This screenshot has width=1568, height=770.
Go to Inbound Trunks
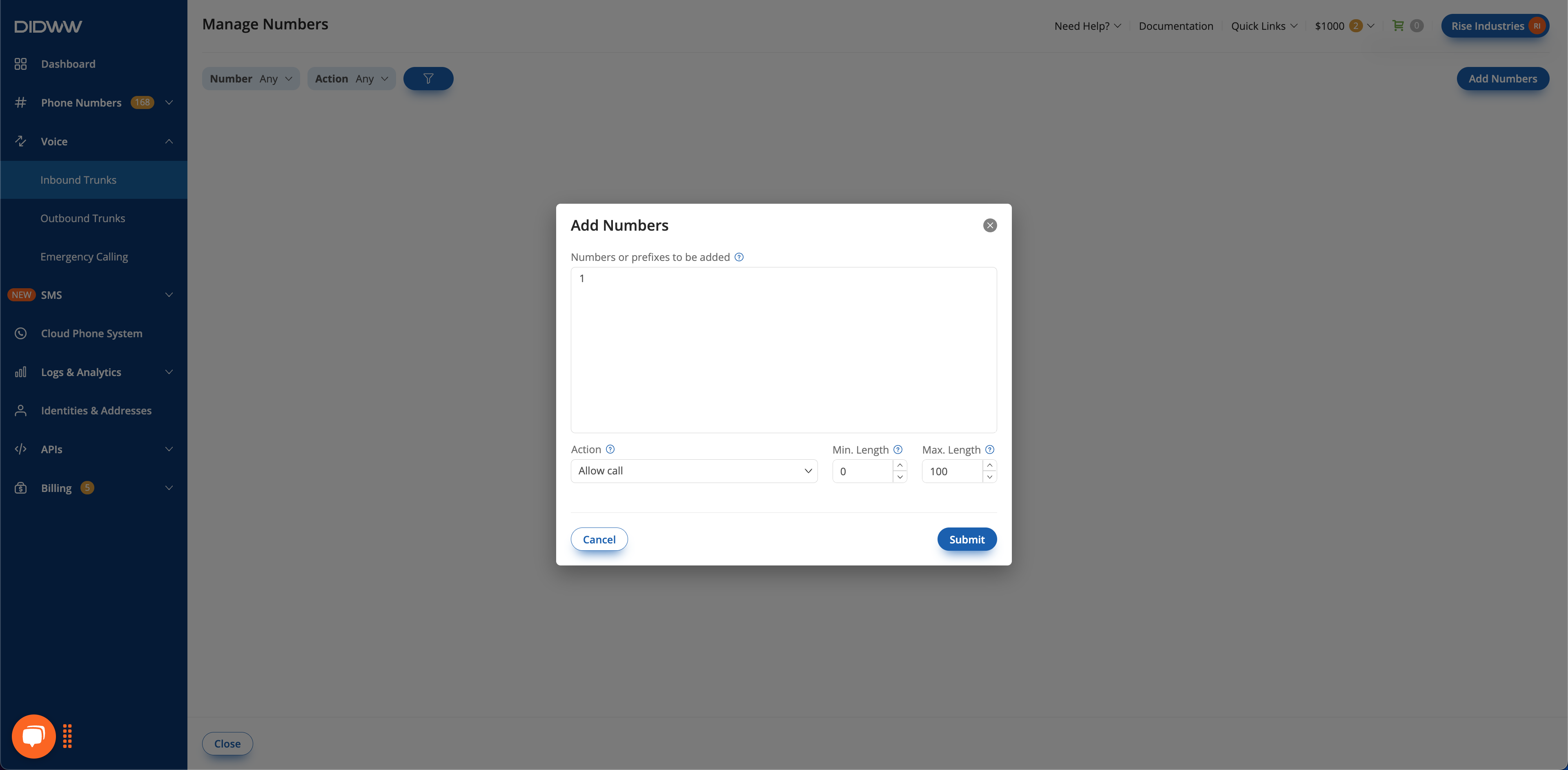[94, 180]
